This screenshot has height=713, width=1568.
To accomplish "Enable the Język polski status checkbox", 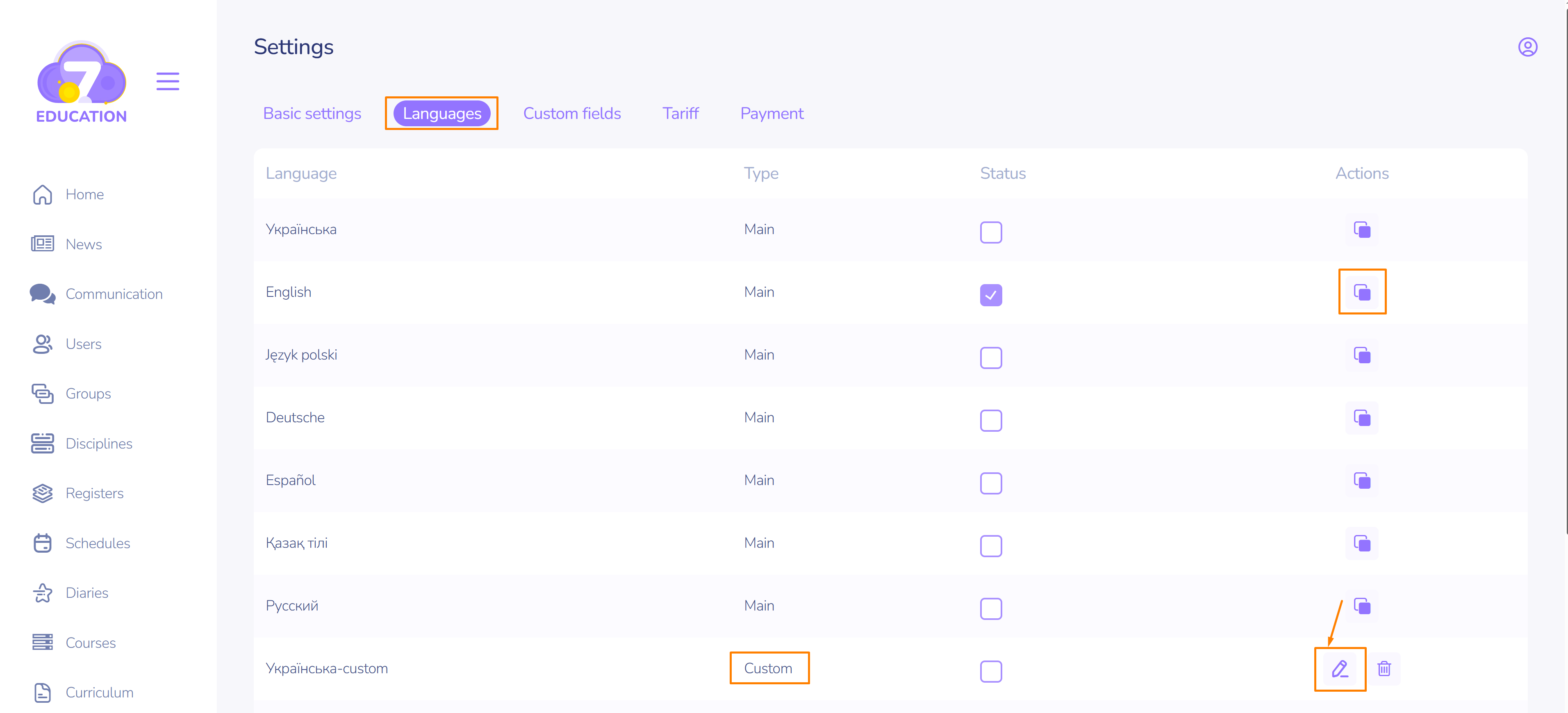I will click(990, 358).
